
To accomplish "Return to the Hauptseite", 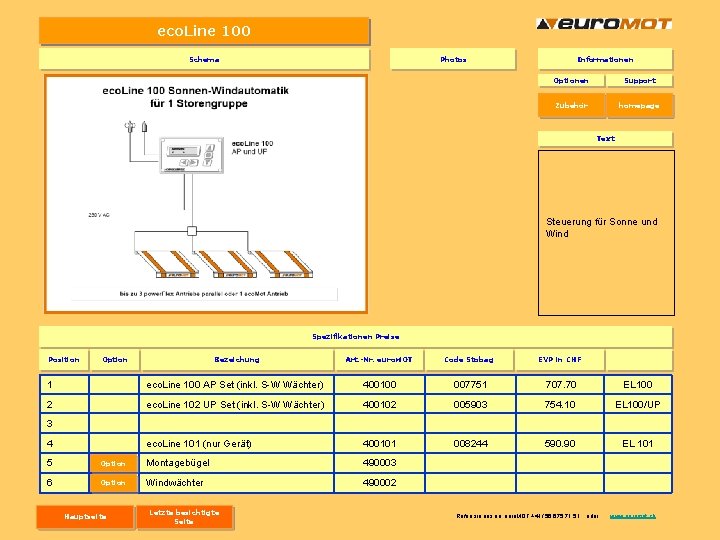I will point(85,517).
